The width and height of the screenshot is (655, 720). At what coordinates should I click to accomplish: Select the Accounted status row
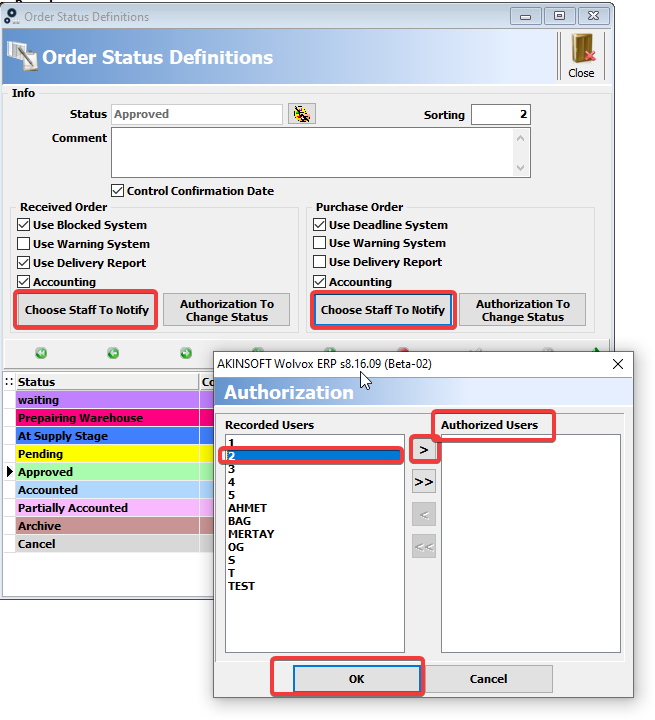[107, 489]
